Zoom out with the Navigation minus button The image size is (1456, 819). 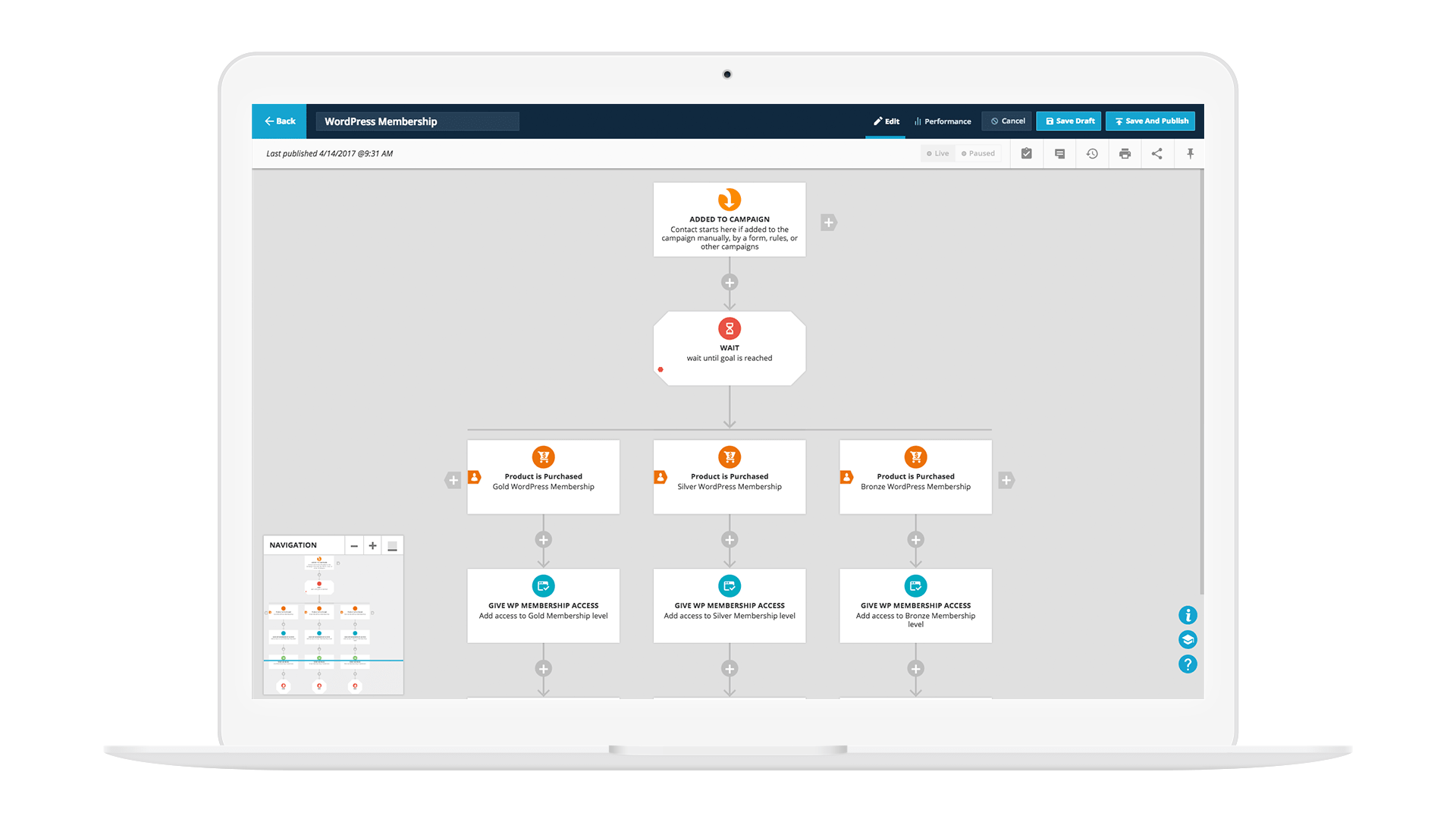click(354, 546)
